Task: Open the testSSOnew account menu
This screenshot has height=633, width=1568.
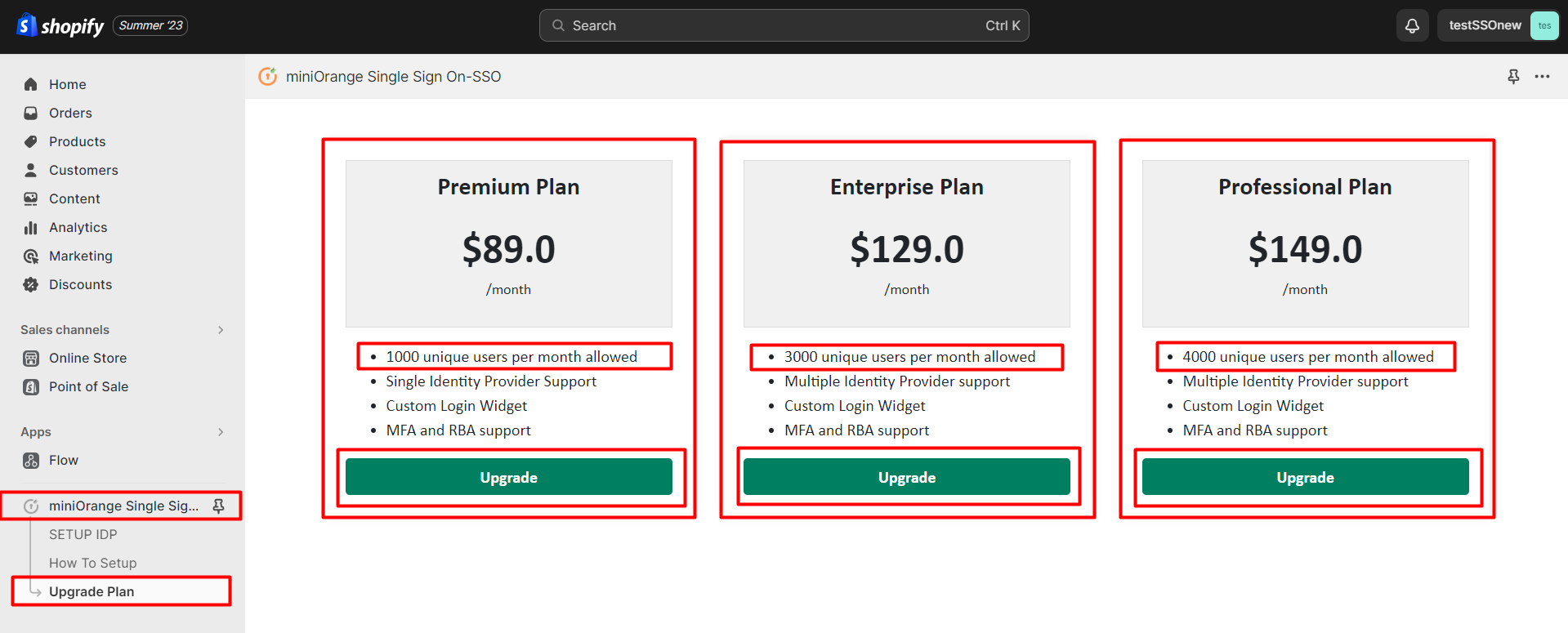Action: 1498,25
